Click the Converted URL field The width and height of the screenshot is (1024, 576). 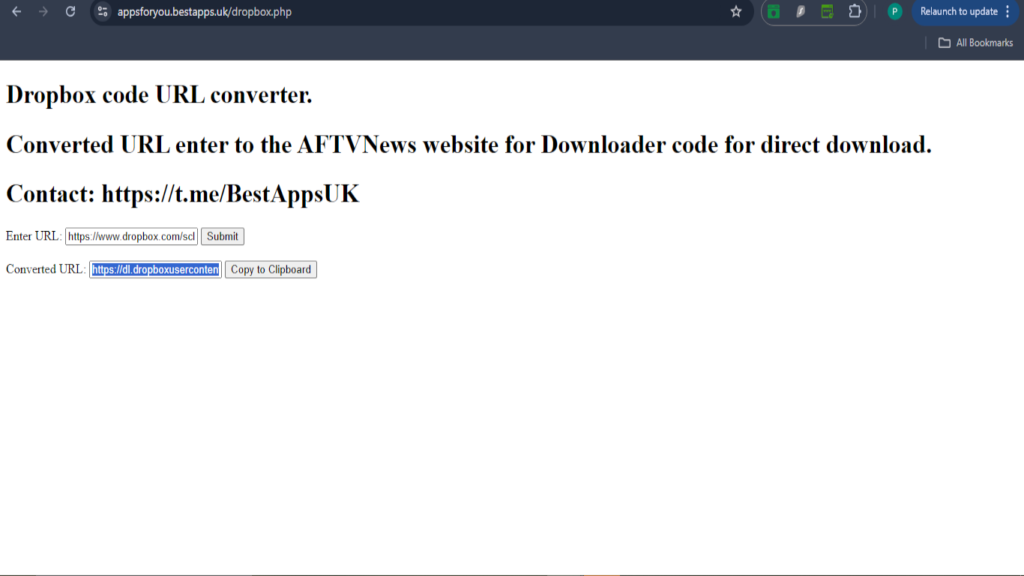[155, 270]
